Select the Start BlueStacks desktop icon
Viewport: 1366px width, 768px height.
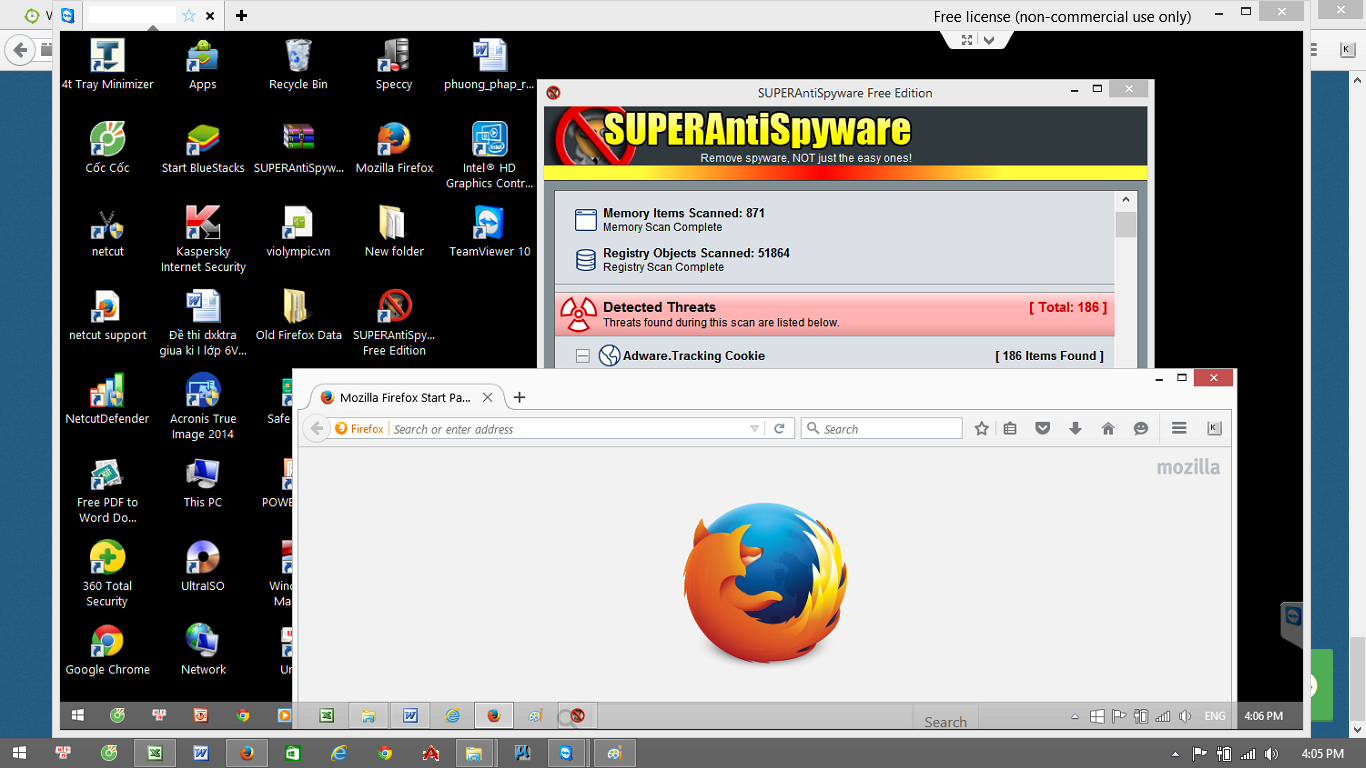click(203, 148)
